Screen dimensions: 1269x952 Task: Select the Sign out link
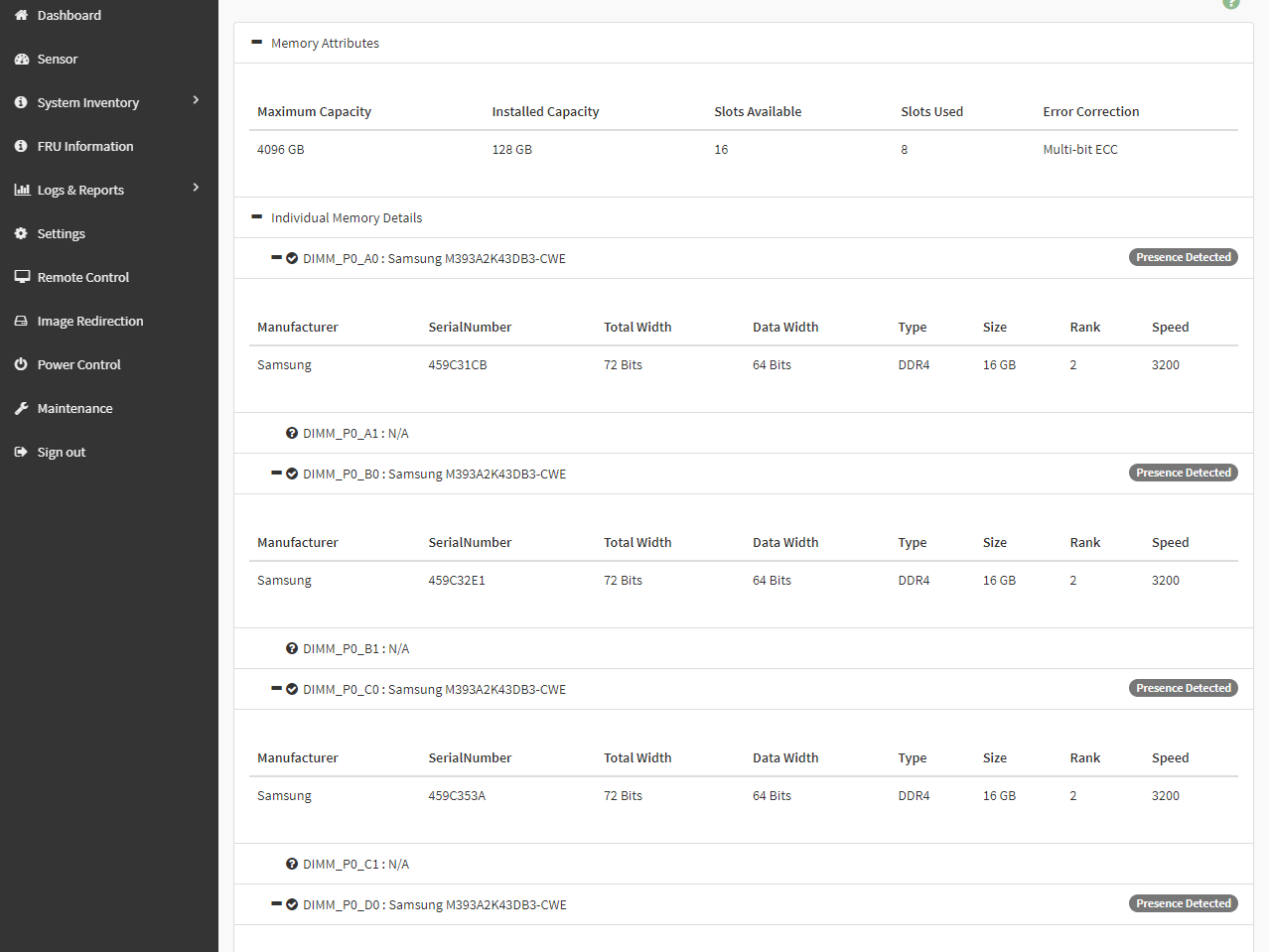[109, 452]
